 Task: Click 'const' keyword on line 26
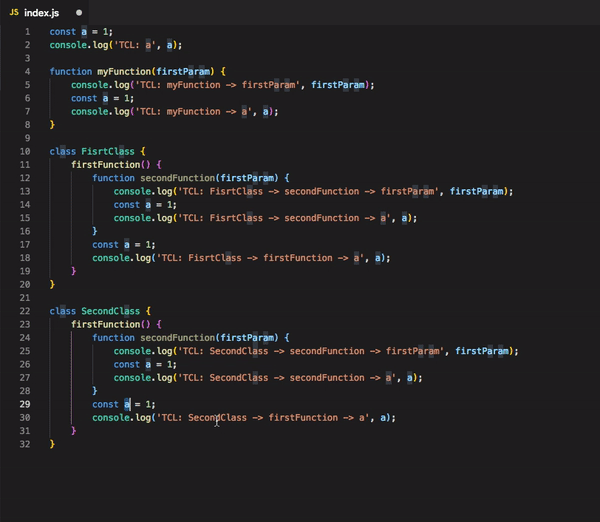pos(127,365)
